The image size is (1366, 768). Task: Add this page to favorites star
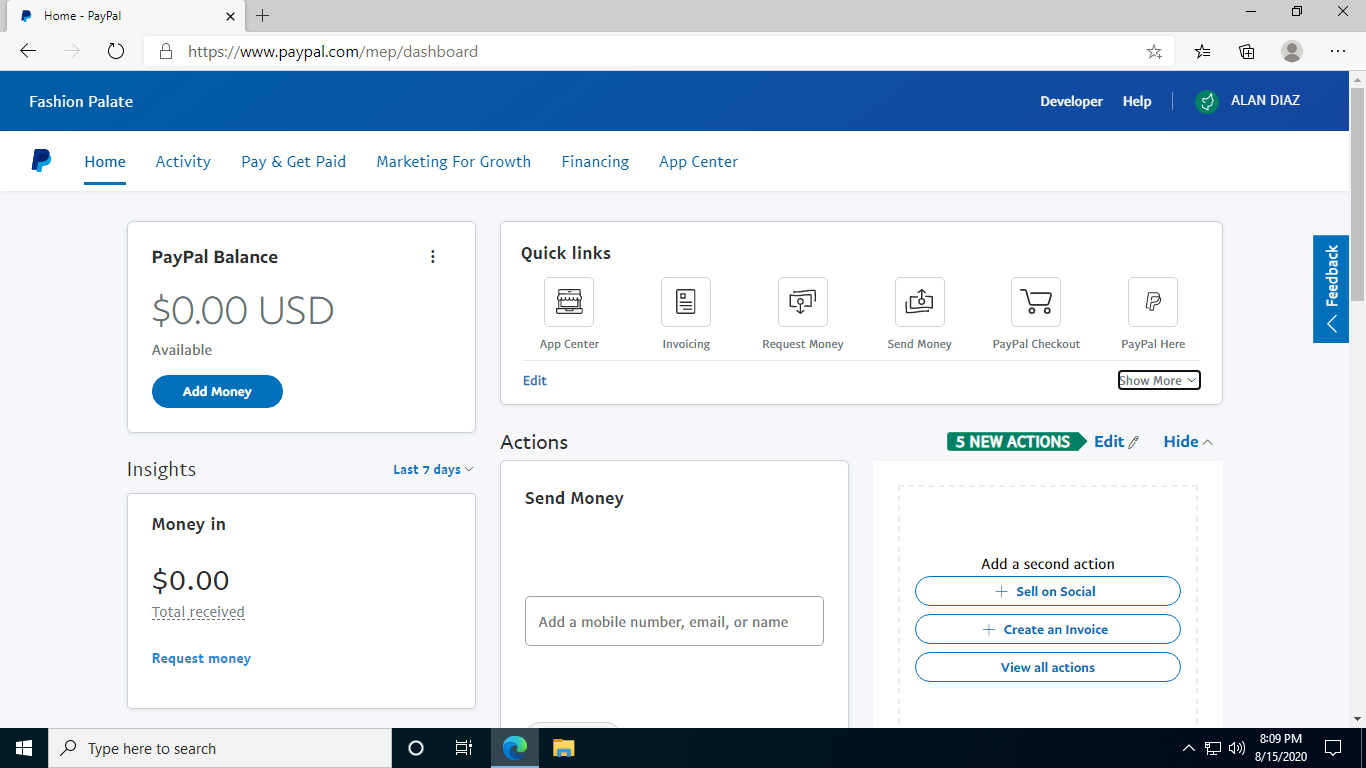[x=1154, y=51]
